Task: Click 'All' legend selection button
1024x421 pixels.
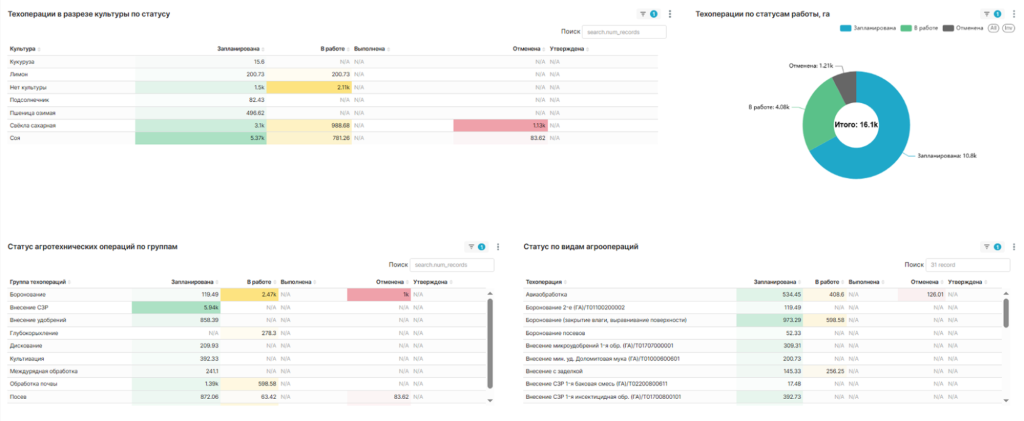Action: click(x=993, y=28)
